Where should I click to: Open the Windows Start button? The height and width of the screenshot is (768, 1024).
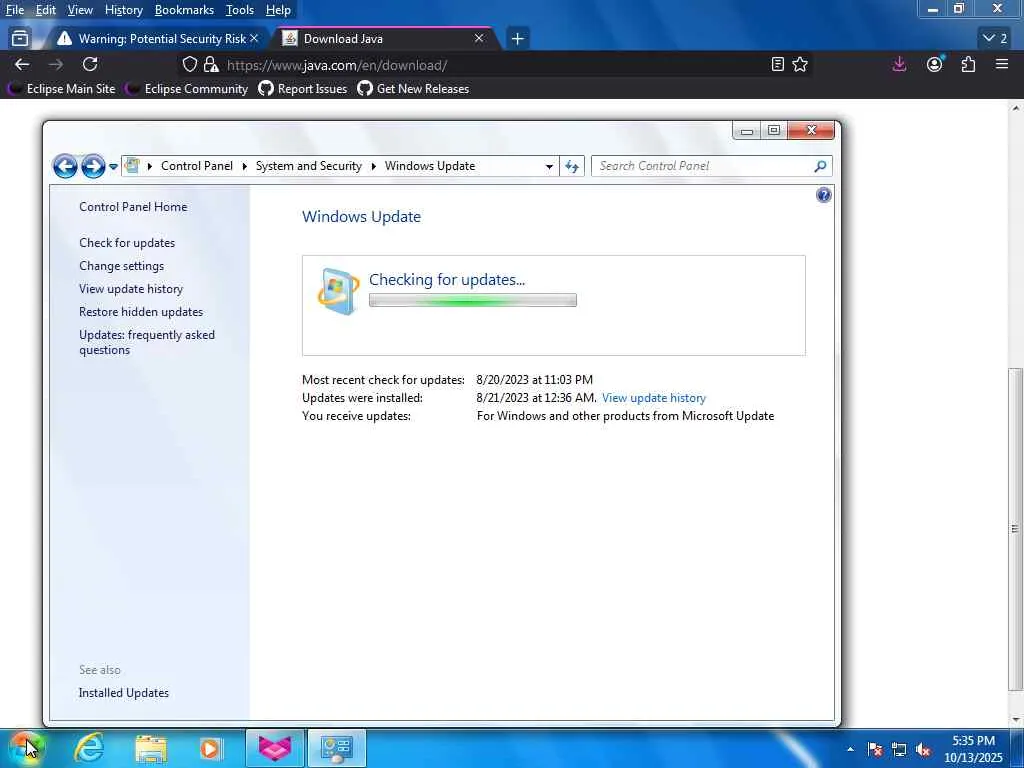click(x=26, y=748)
